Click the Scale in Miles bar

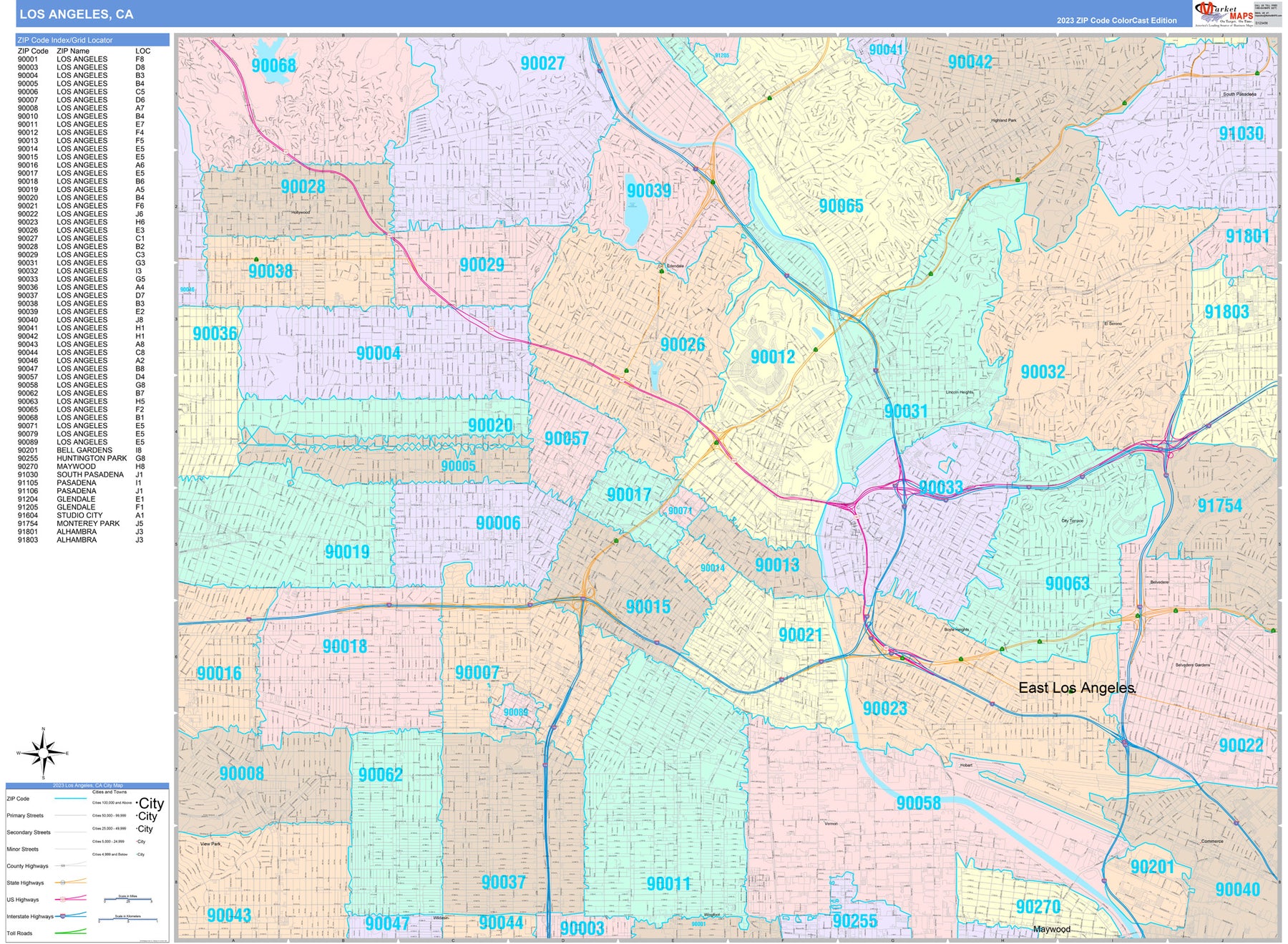129,900
